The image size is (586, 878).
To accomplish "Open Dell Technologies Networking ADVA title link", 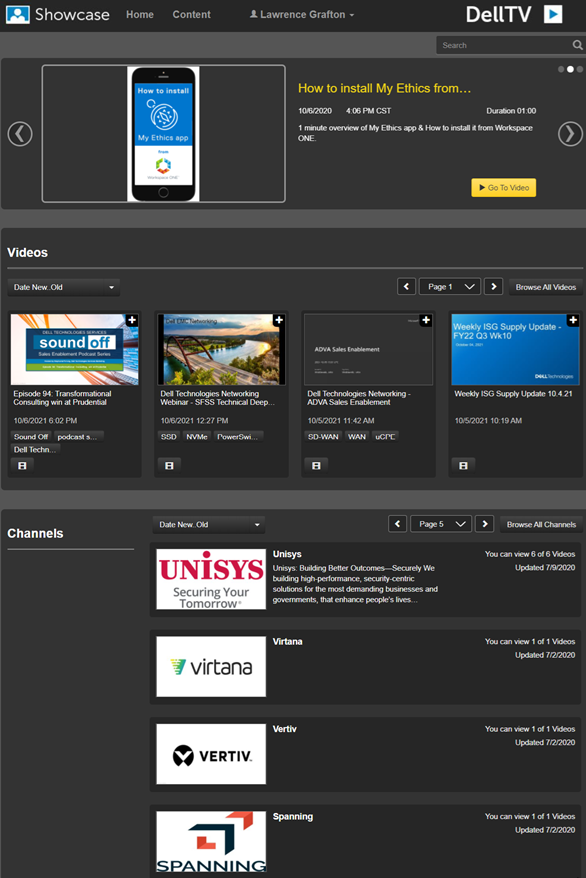I will click(x=359, y=398).
